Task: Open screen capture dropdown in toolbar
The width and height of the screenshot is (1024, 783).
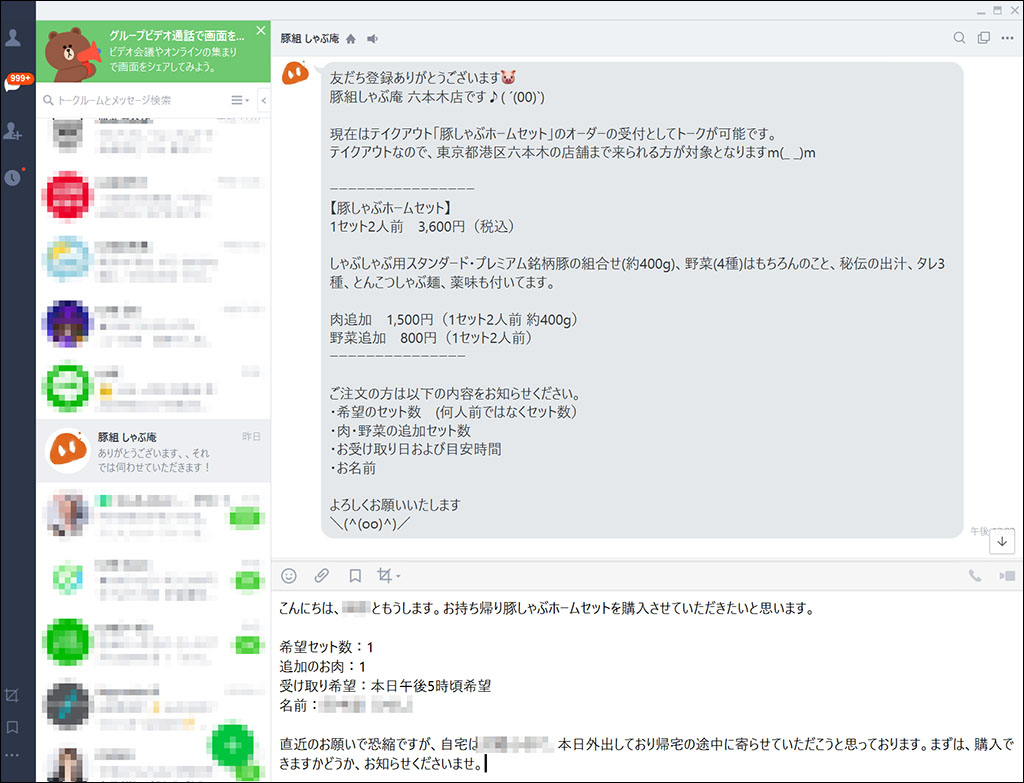Action: coord(389,575)
